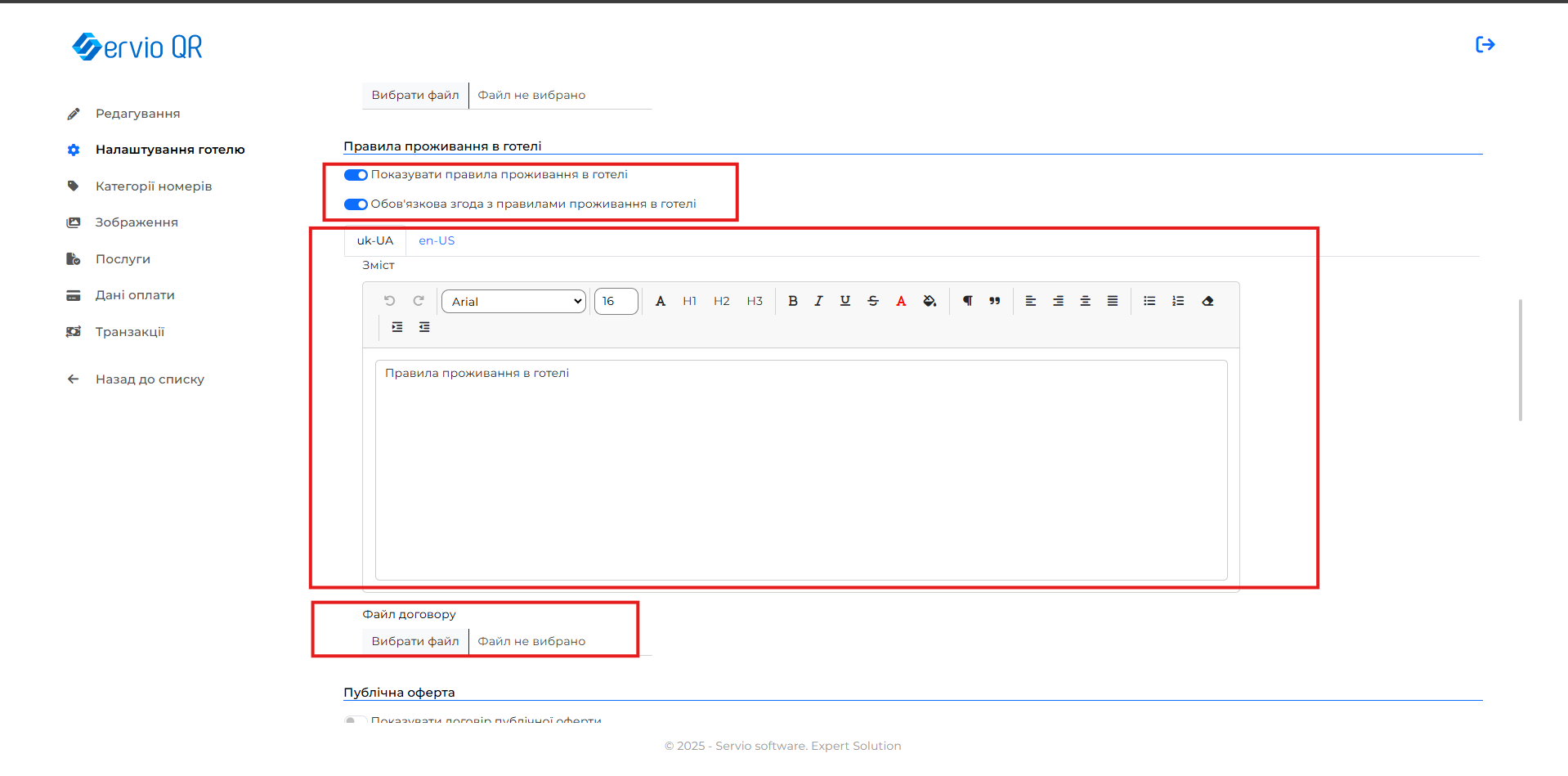Clear formatting with the eraser icon
1568x776 pixels.
[1207, 301]
